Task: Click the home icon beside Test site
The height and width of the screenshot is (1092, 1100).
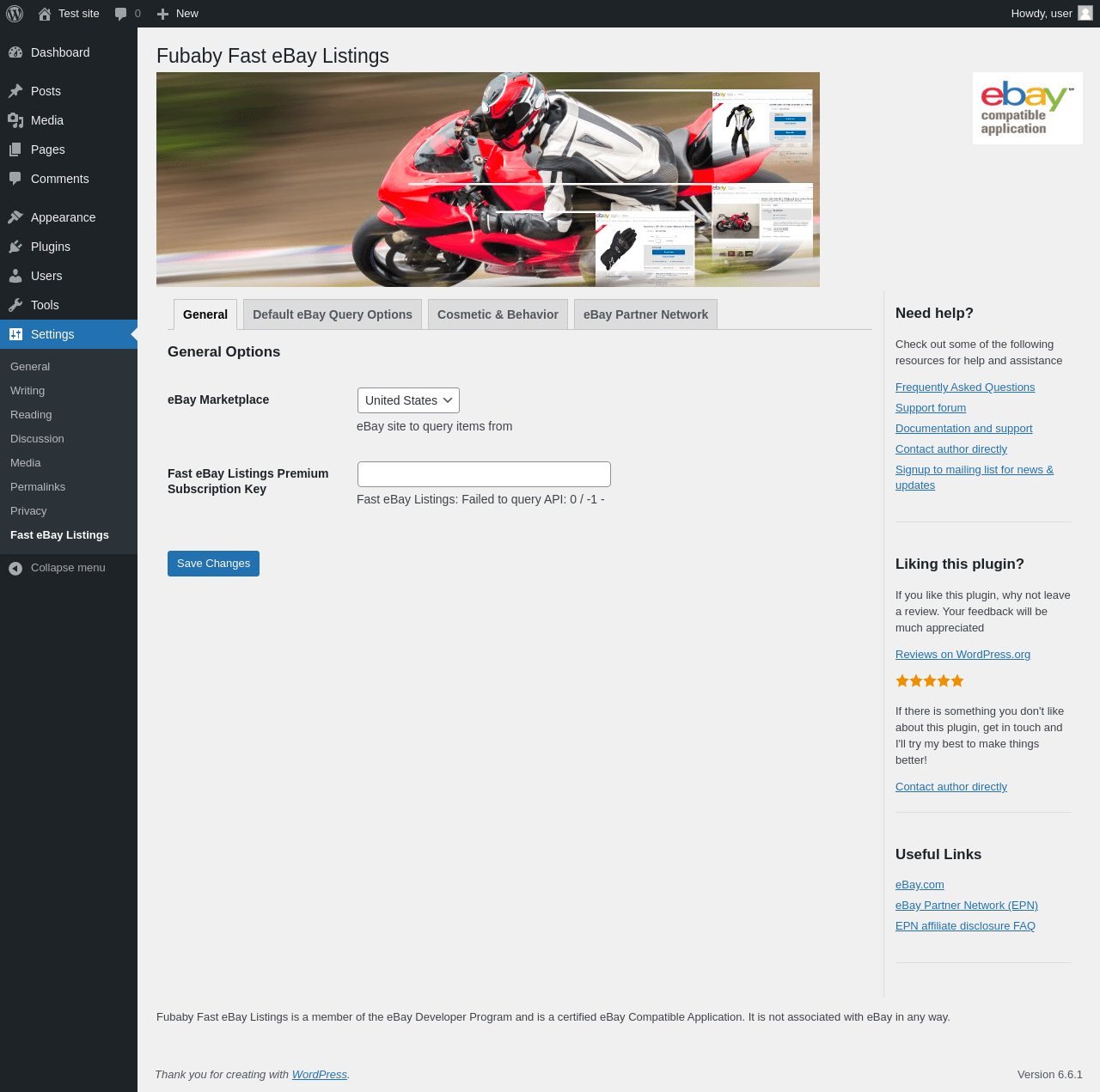Action: pos(45,14)
